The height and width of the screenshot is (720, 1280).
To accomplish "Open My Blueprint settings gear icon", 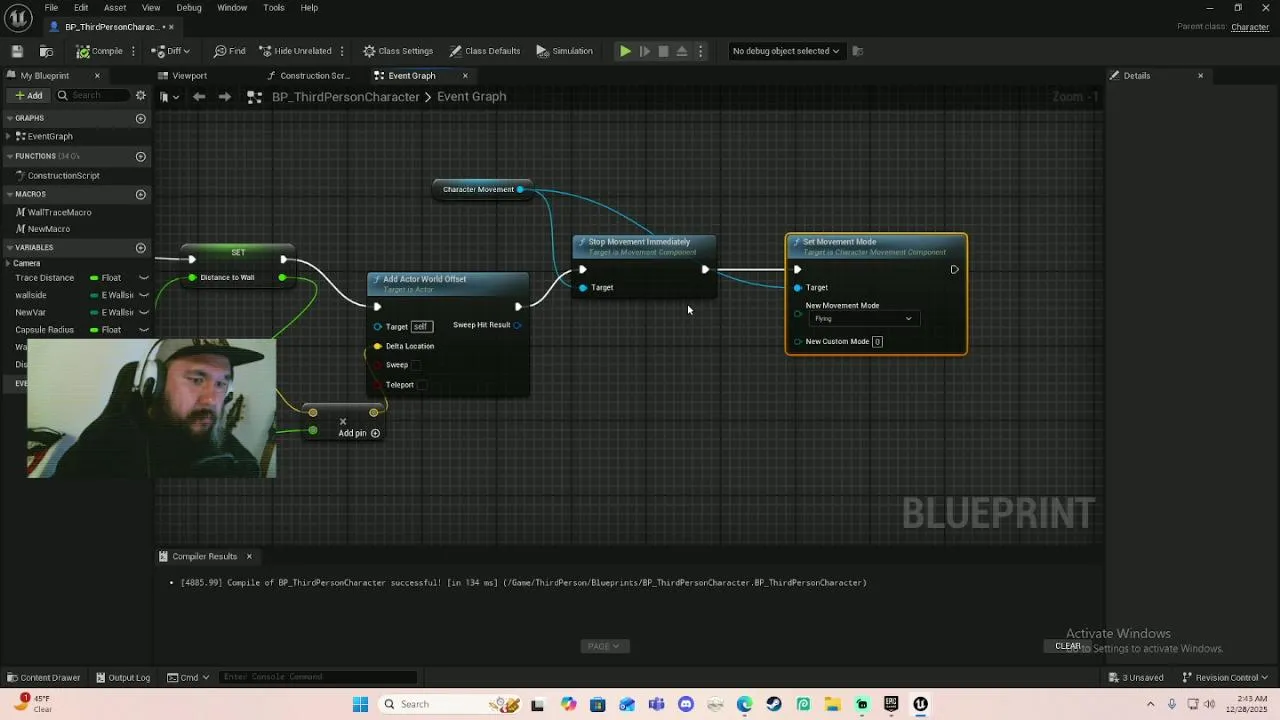I will tap(140, 95).
